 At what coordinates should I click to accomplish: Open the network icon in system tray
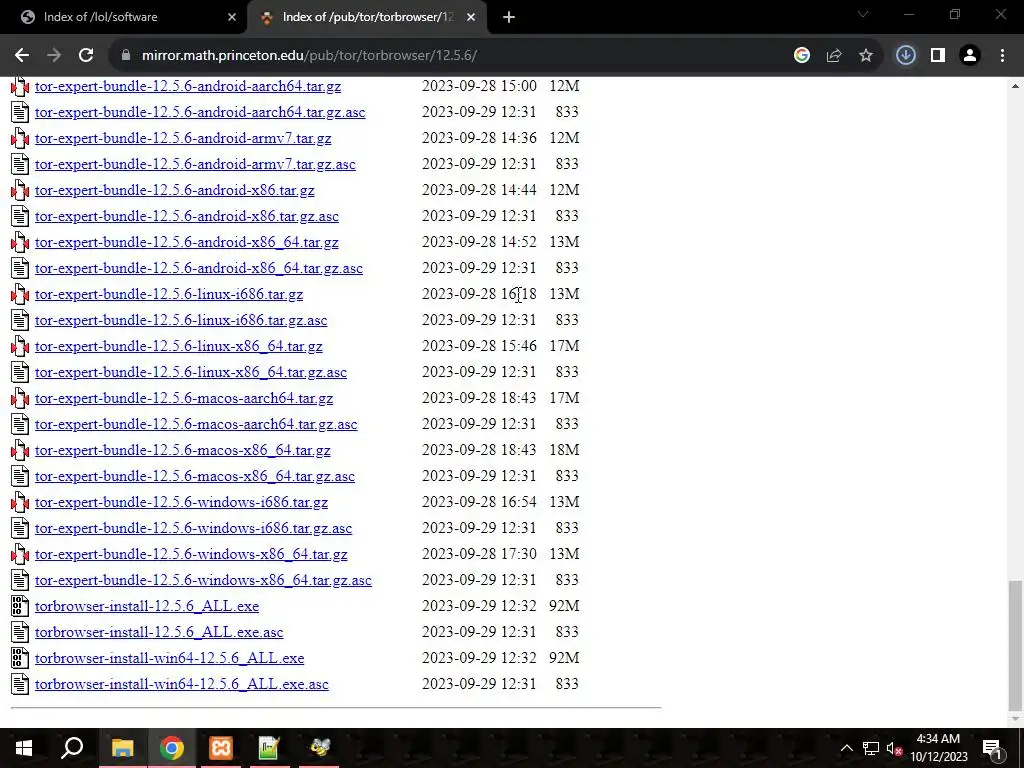(x=871, y=748)
